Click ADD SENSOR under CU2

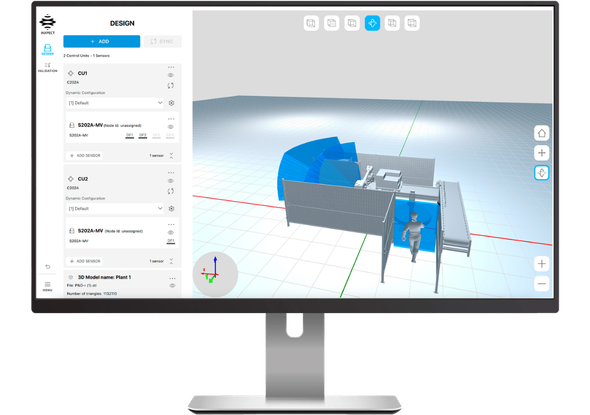point(85,261)
